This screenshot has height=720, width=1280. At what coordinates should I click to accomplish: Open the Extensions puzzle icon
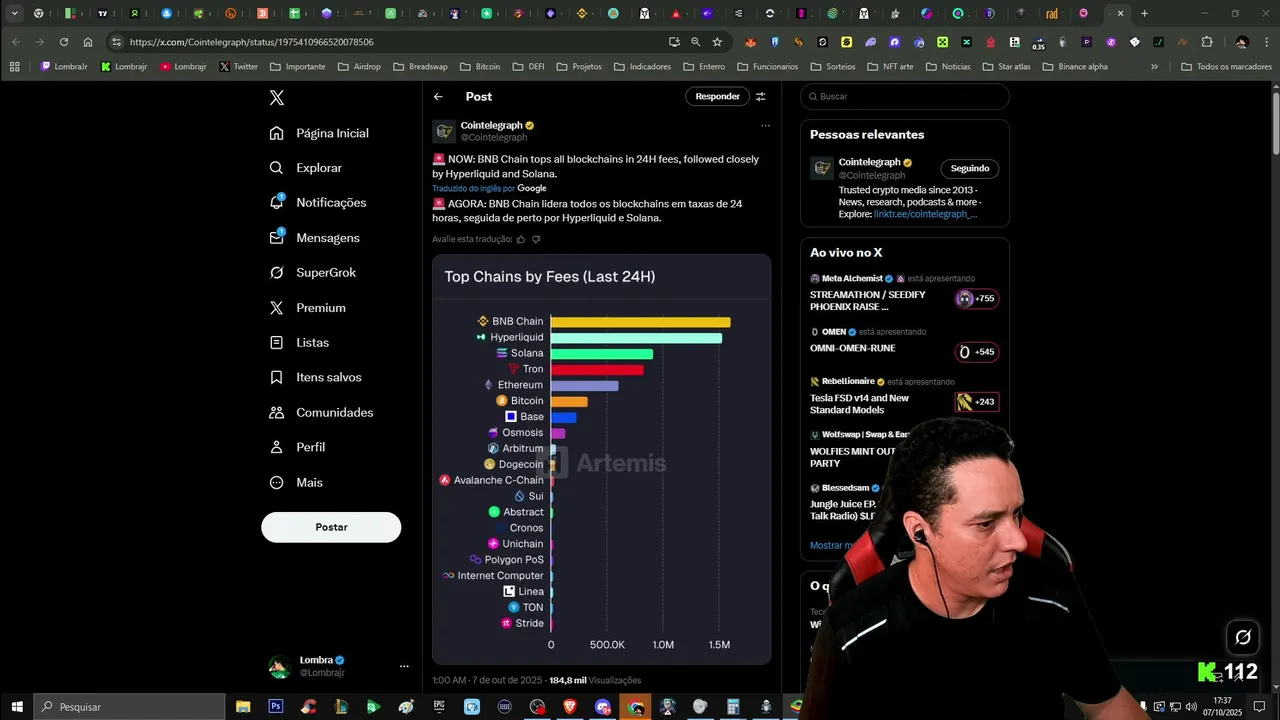click(1207, 42)
